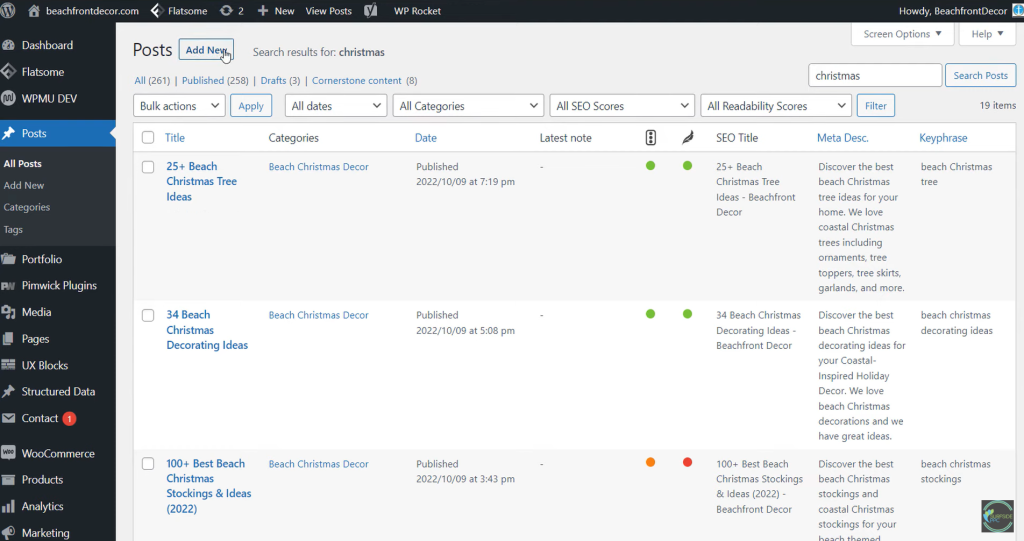1024x541 pixels.
Task: Sort posts by Title column
Action: (x=174, y=137)
